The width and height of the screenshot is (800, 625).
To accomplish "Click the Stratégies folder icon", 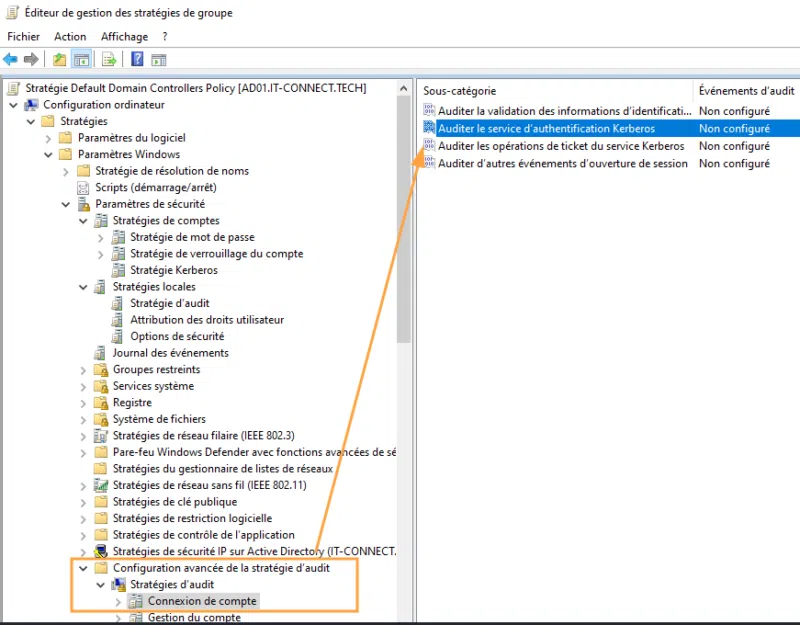I will [48, 121].
